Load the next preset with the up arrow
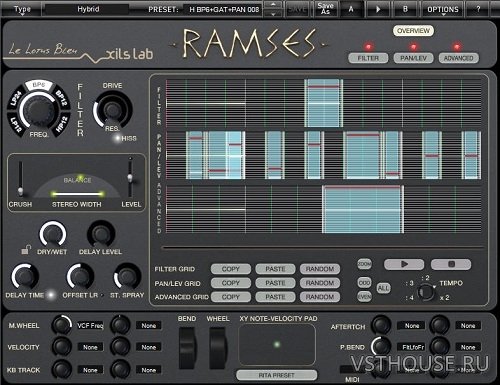This screenshot has height=385, width=500. click(273, 4)
